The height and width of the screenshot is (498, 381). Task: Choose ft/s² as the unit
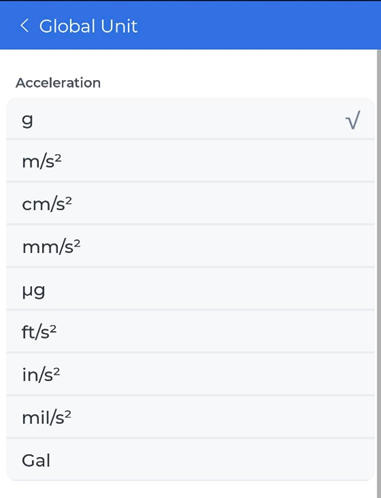[190, 332]
